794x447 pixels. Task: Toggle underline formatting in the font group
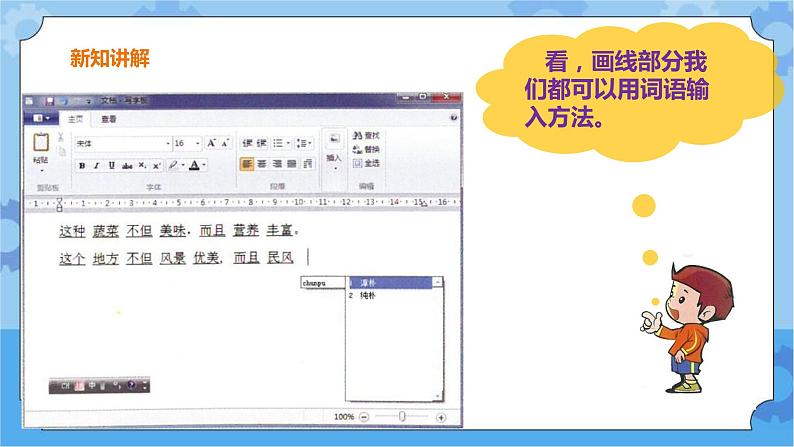111,165
